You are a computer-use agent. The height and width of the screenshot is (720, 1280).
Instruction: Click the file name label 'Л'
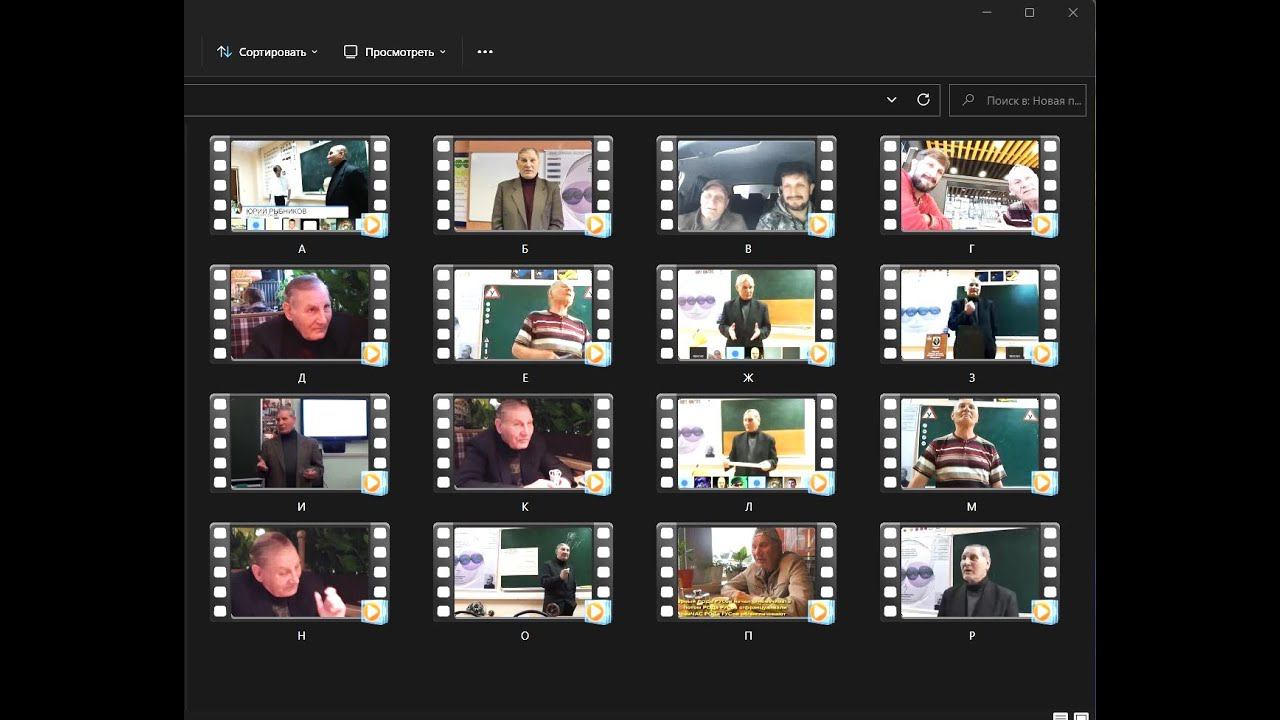tap(748, 507)
